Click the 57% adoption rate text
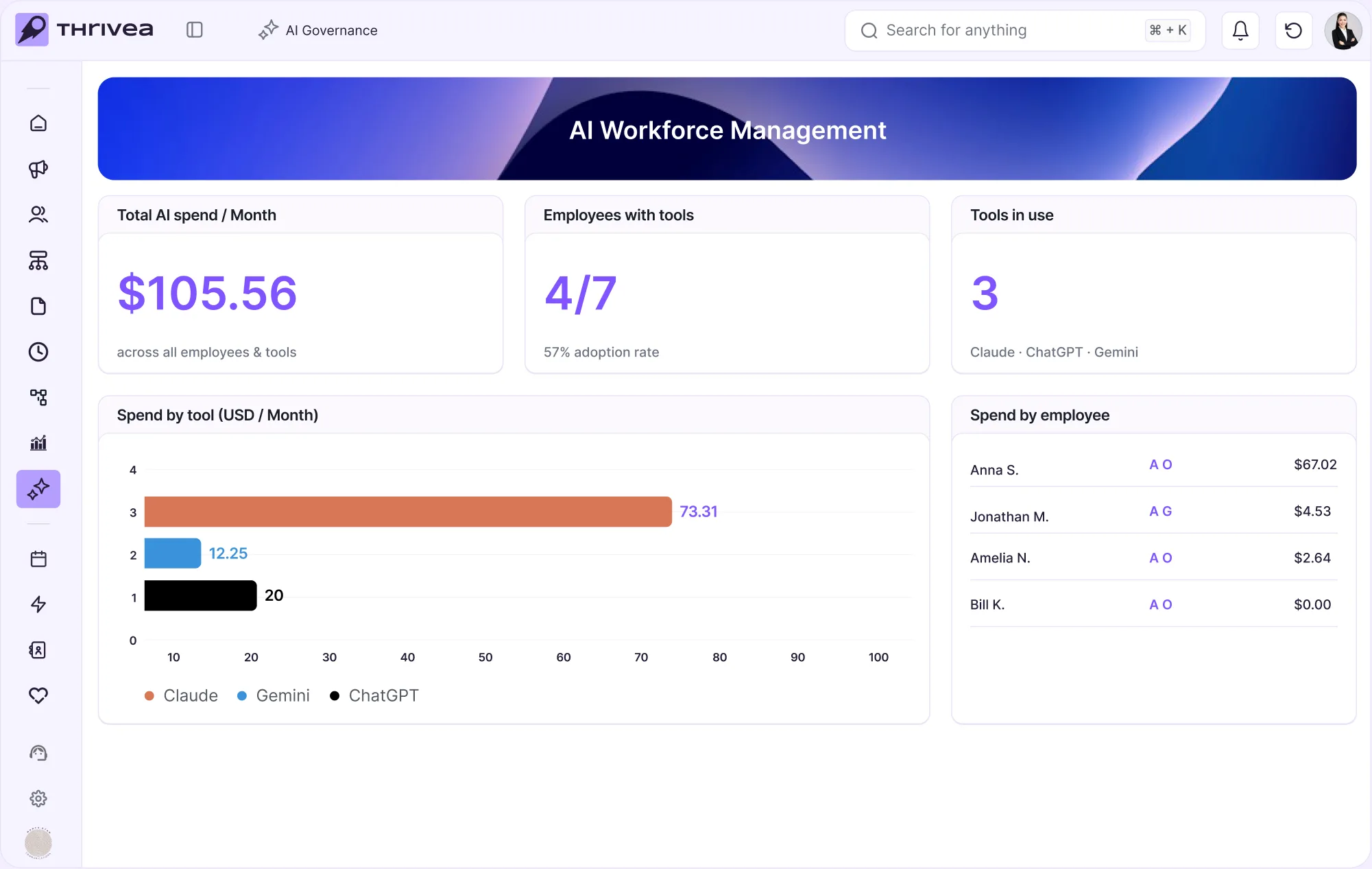 (601, 352)
